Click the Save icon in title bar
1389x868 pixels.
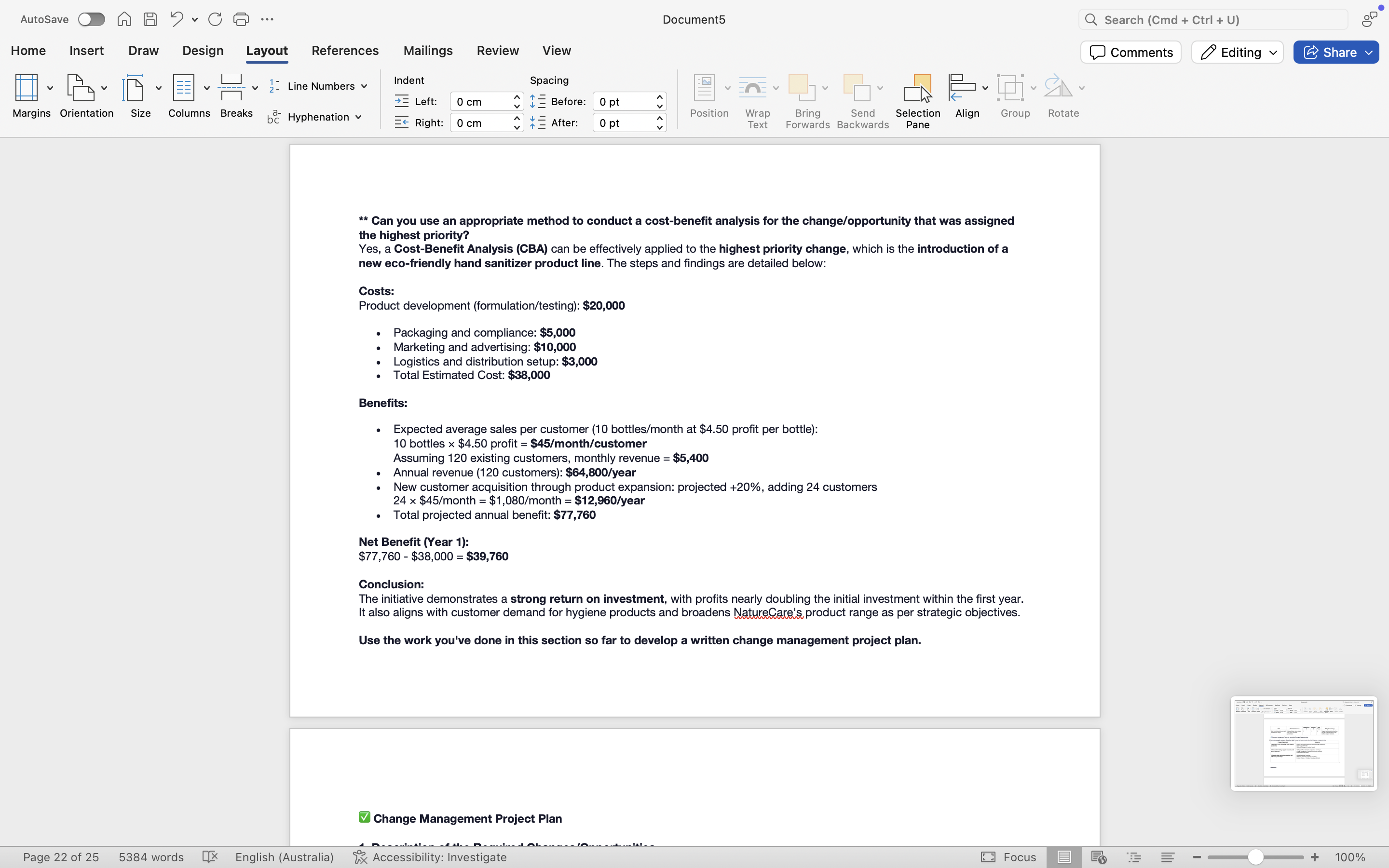pos(150,19)
